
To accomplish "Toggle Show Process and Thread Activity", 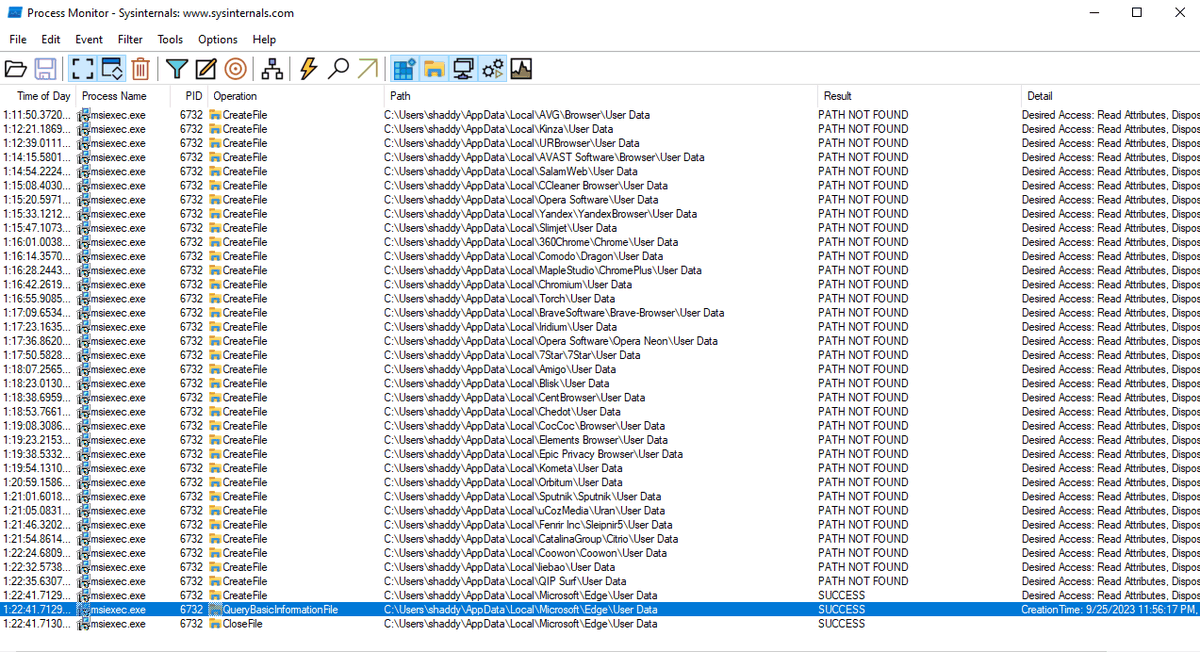I will point(493,69).
